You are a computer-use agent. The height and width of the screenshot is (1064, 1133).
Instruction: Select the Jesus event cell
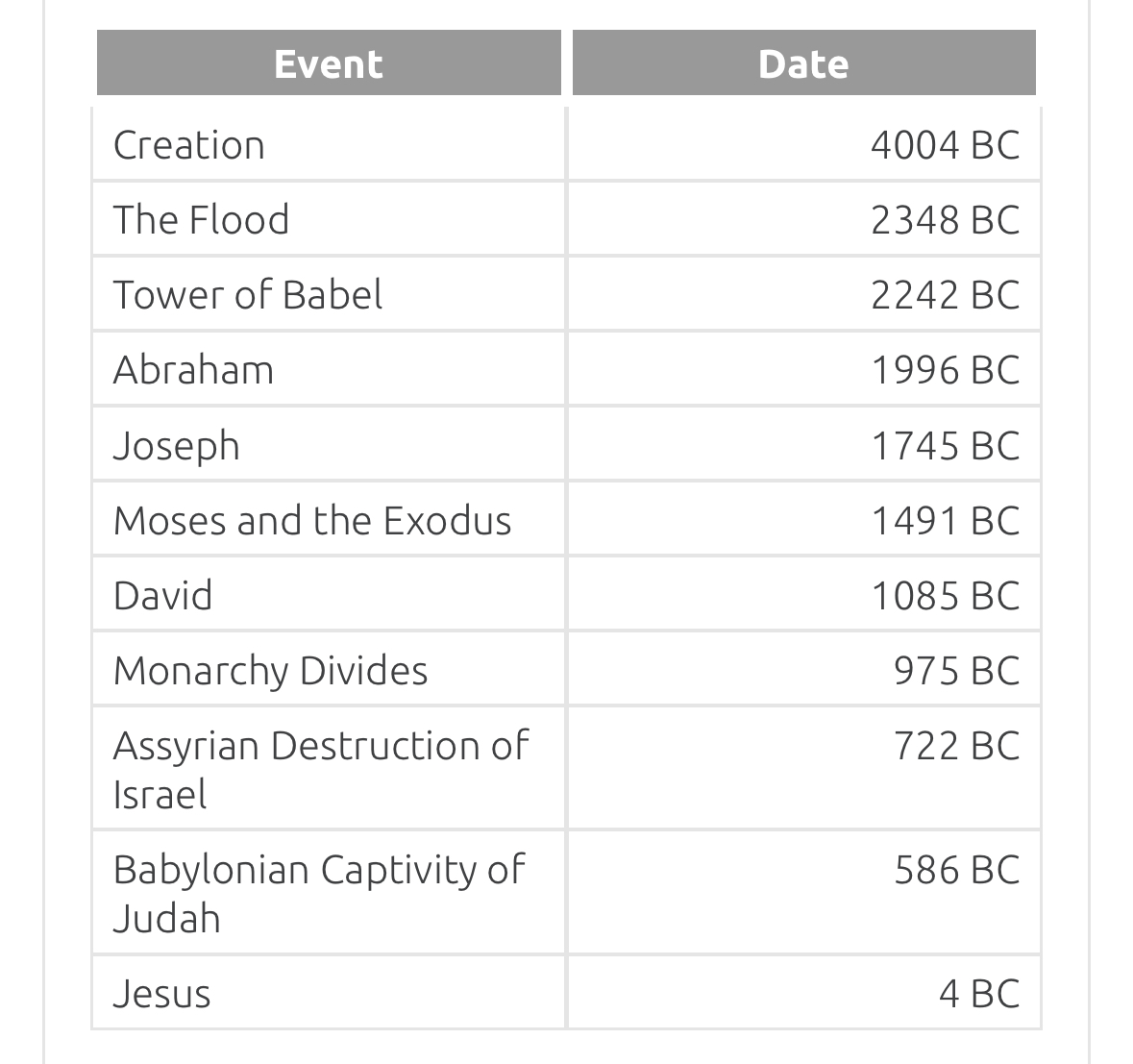[x=329, y=993]
